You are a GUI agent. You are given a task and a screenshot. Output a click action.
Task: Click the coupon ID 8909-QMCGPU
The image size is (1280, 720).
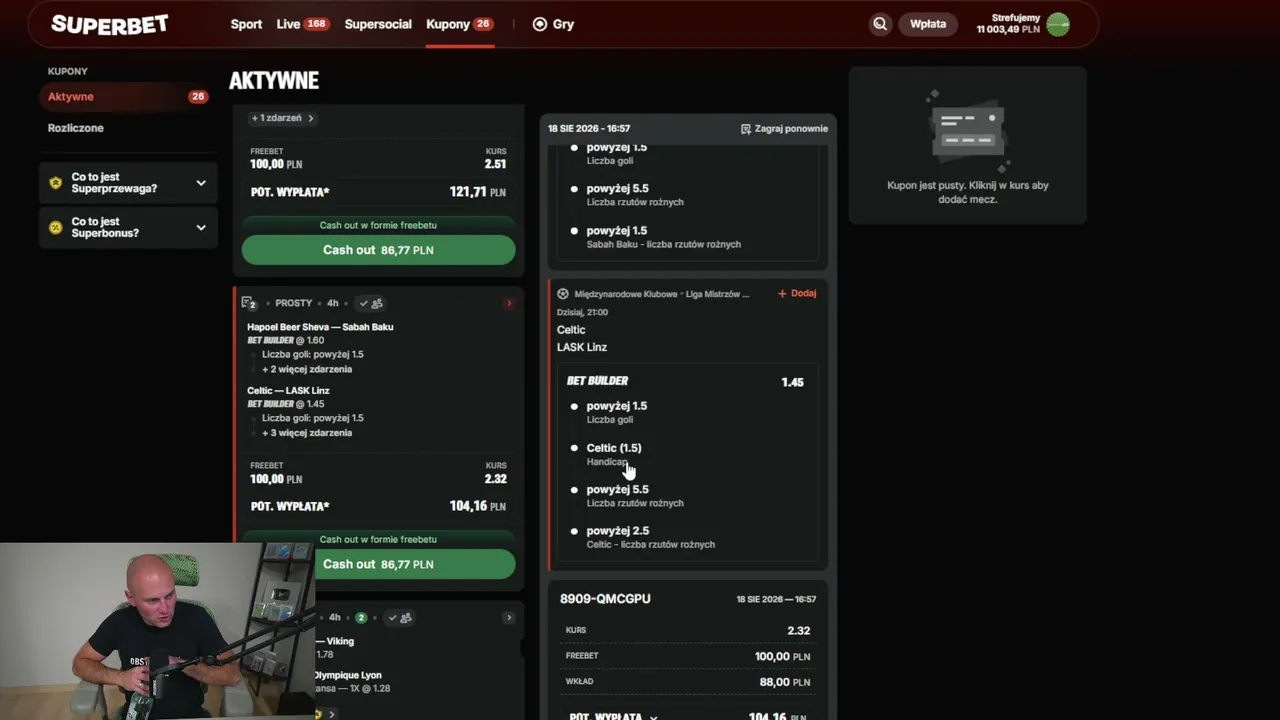point(605,599)
